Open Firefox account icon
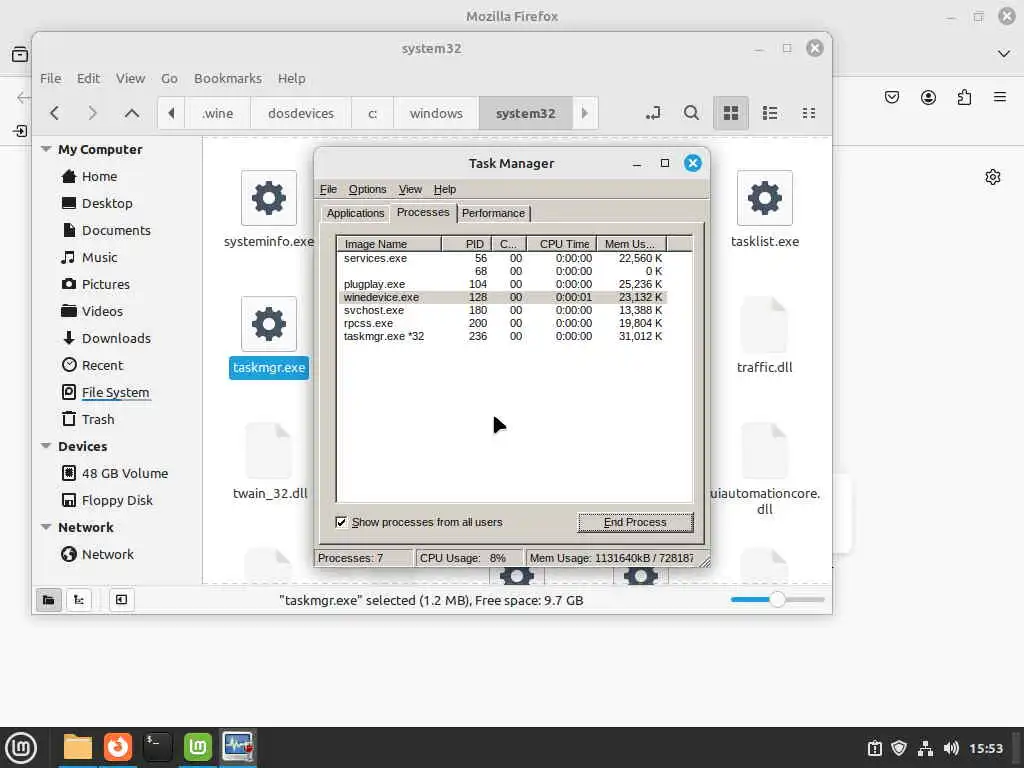 (x=928, y=97)
